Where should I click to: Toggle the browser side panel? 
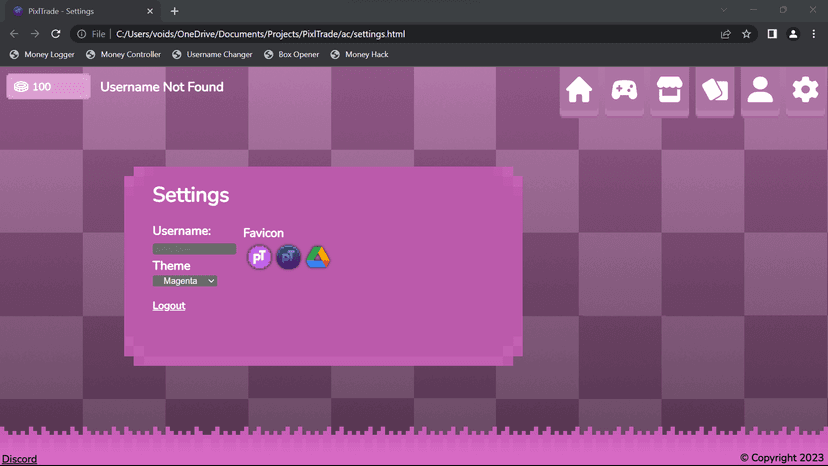point(772,34)
